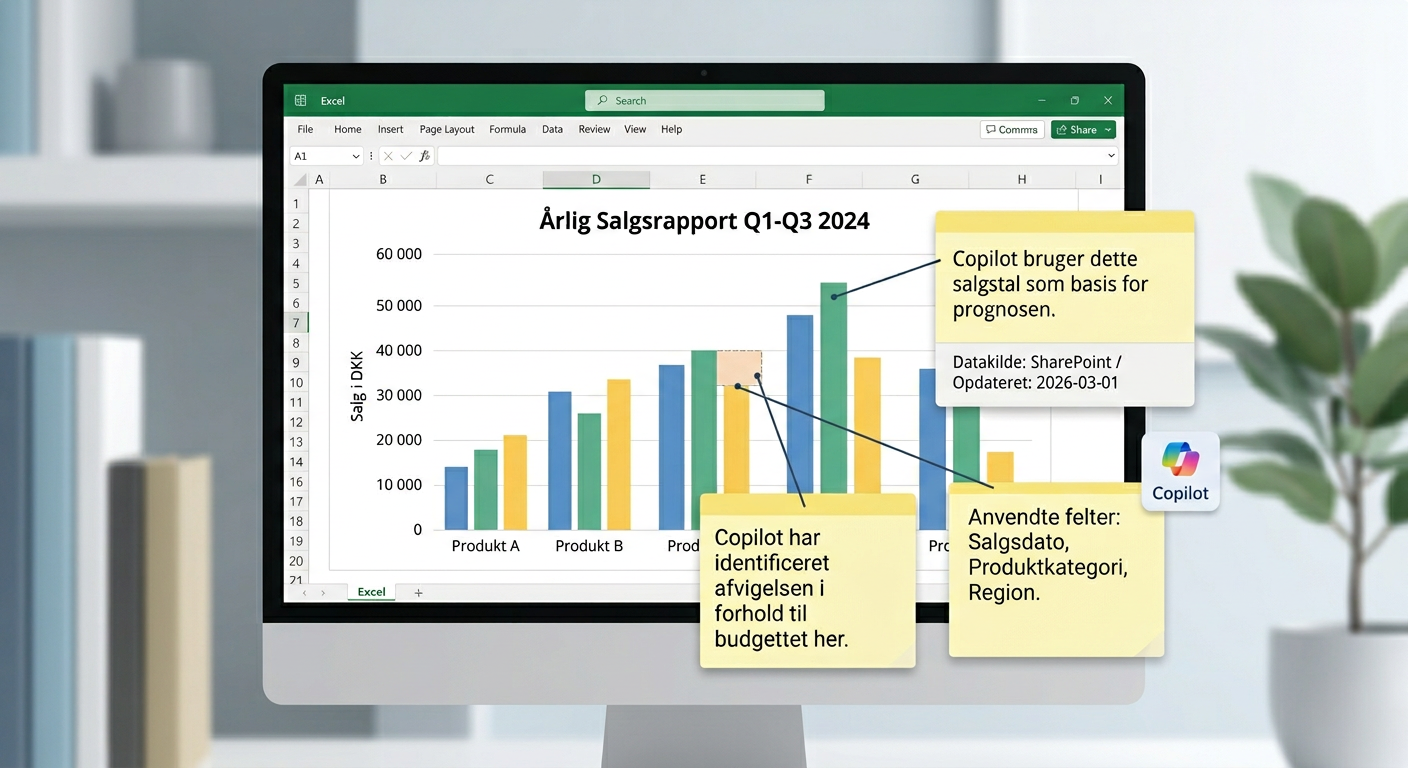Select row header 7
Viewport: 1408px width, 768px height.
[x=295, y=322]
